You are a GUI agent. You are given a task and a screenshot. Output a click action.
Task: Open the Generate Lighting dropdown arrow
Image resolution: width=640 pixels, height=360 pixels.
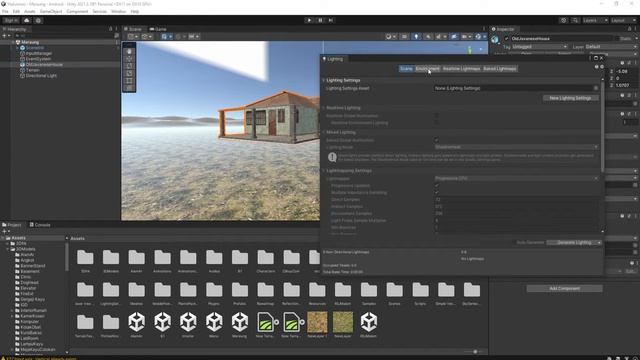click(599, 242)
